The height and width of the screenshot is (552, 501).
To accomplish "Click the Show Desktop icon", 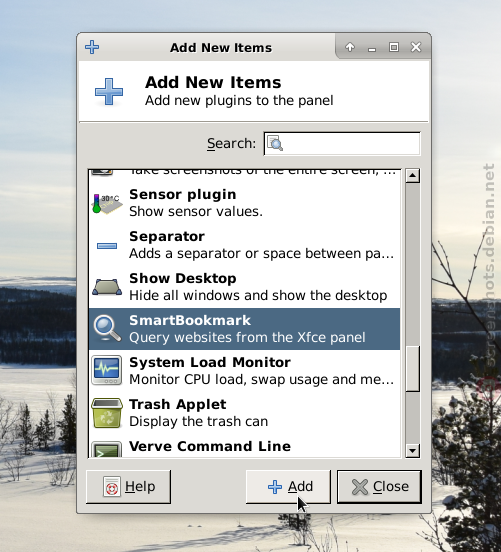I will click(x=107, y=287).
